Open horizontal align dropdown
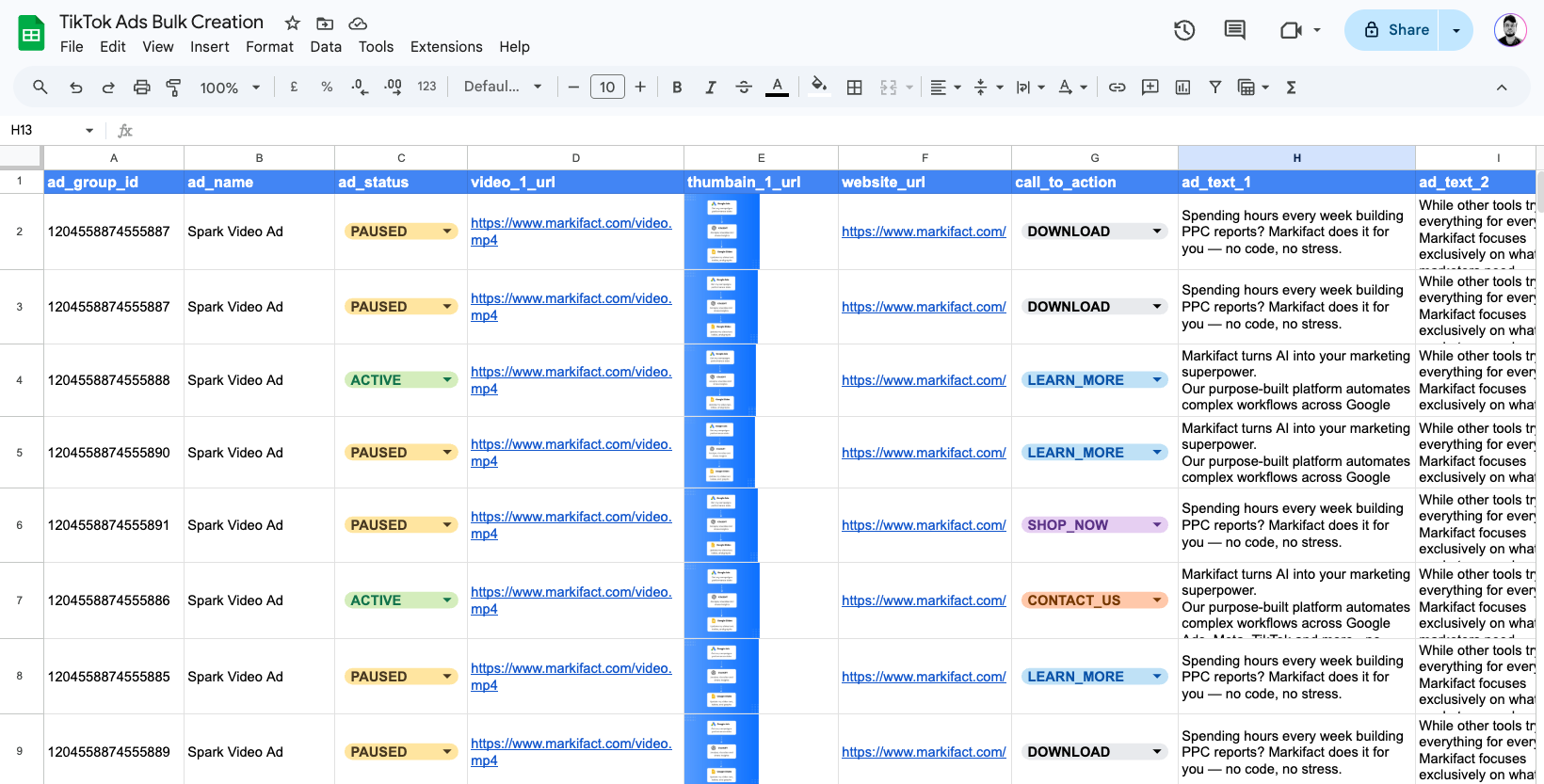Screen dimensions: 1544x784 945,87
